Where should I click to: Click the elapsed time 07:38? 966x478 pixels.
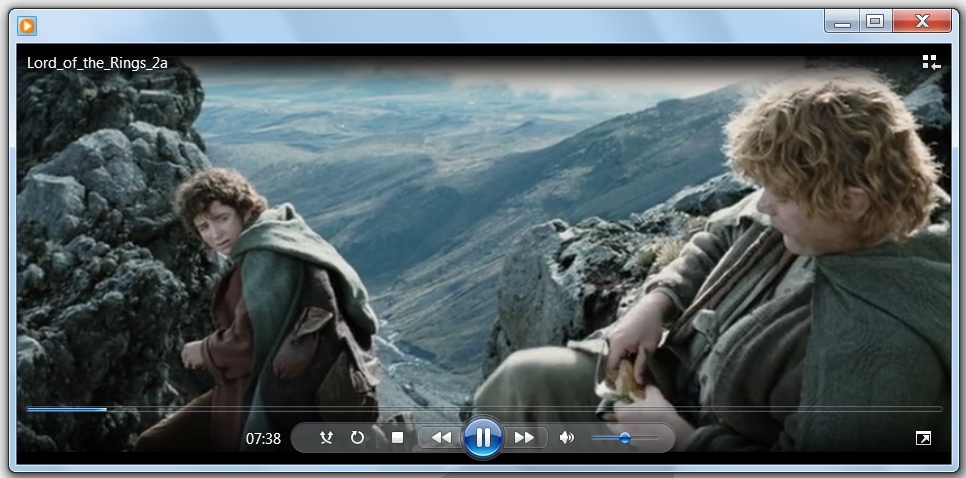point(263,439)
